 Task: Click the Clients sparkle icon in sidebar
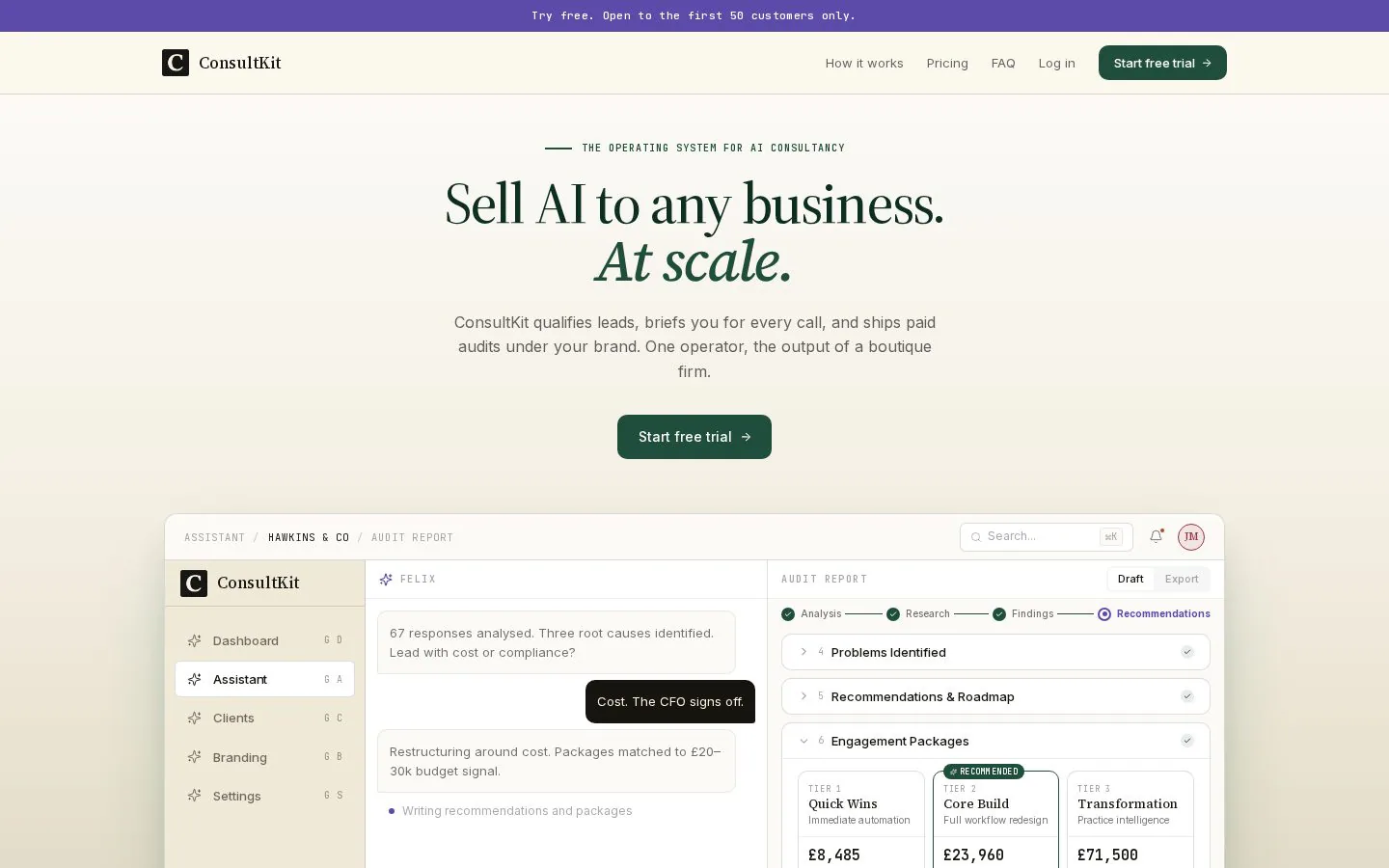click(x=194, y=718)
